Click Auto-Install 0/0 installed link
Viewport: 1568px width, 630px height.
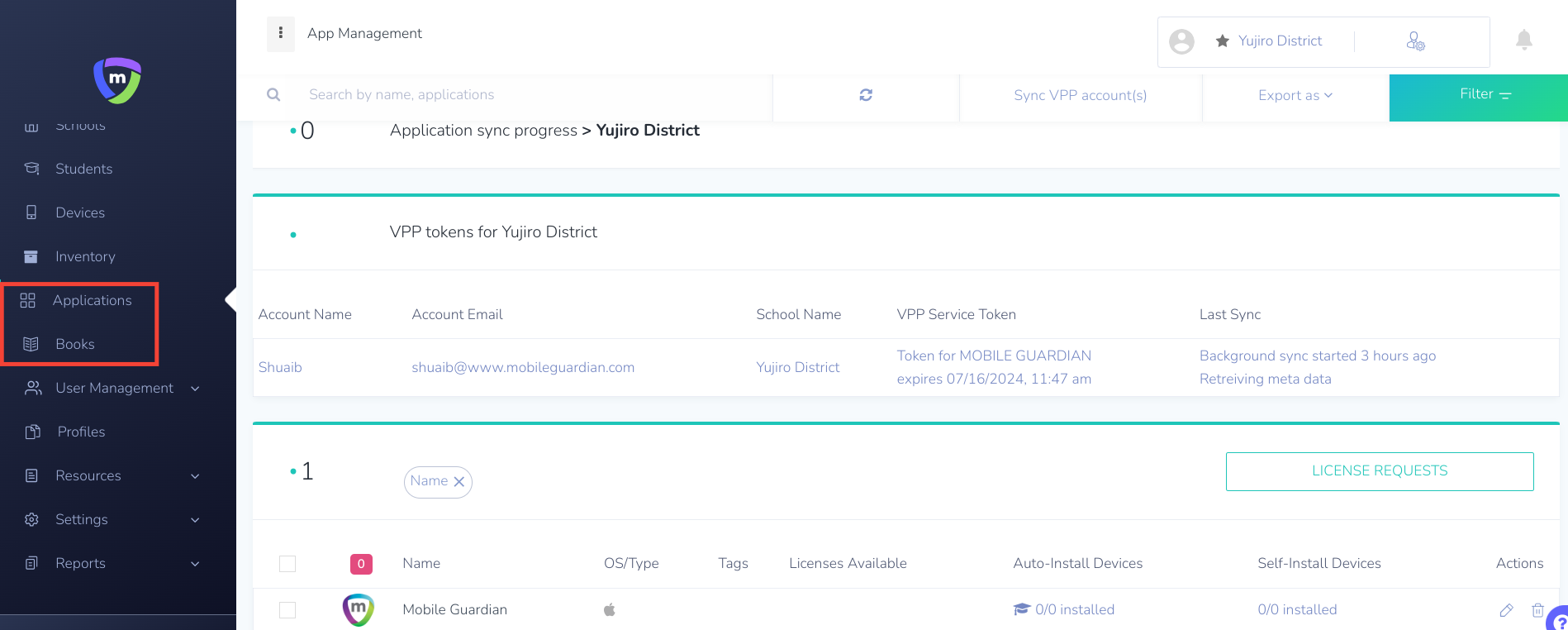[1075, 609]
